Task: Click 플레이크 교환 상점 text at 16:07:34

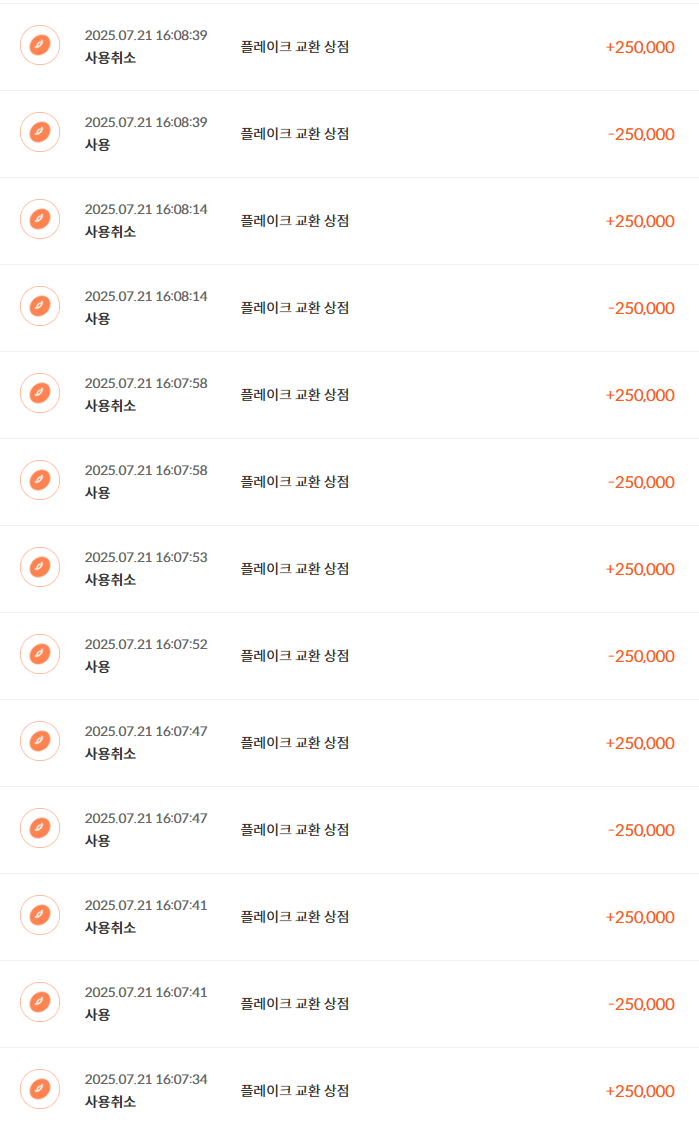Action: pyautogui.click(x=295, y=1091)
